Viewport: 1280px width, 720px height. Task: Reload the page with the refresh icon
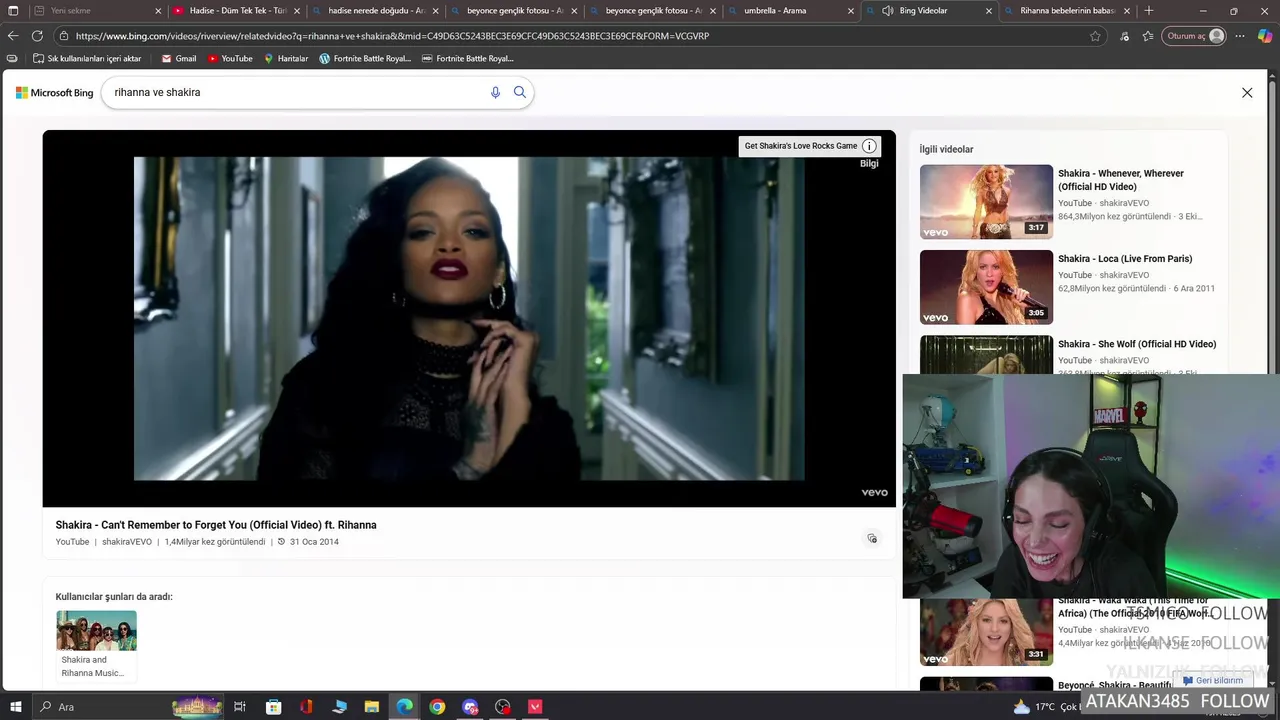37,36
